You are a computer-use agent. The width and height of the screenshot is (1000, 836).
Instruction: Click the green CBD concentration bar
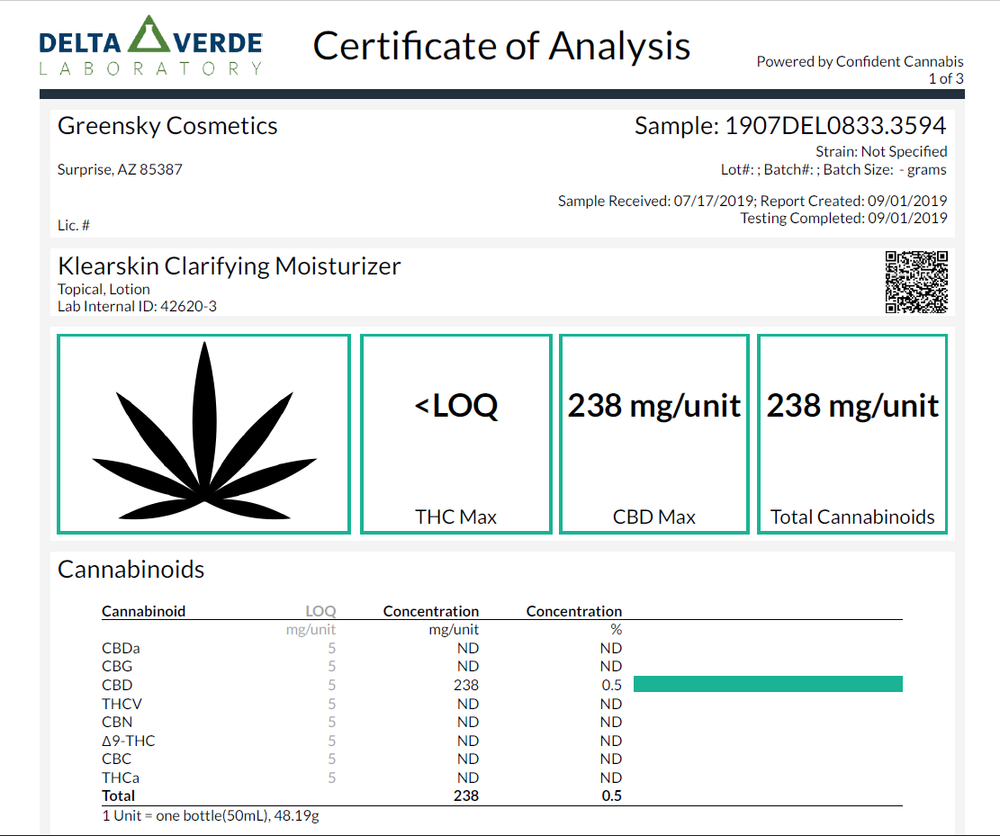point(768,684)
